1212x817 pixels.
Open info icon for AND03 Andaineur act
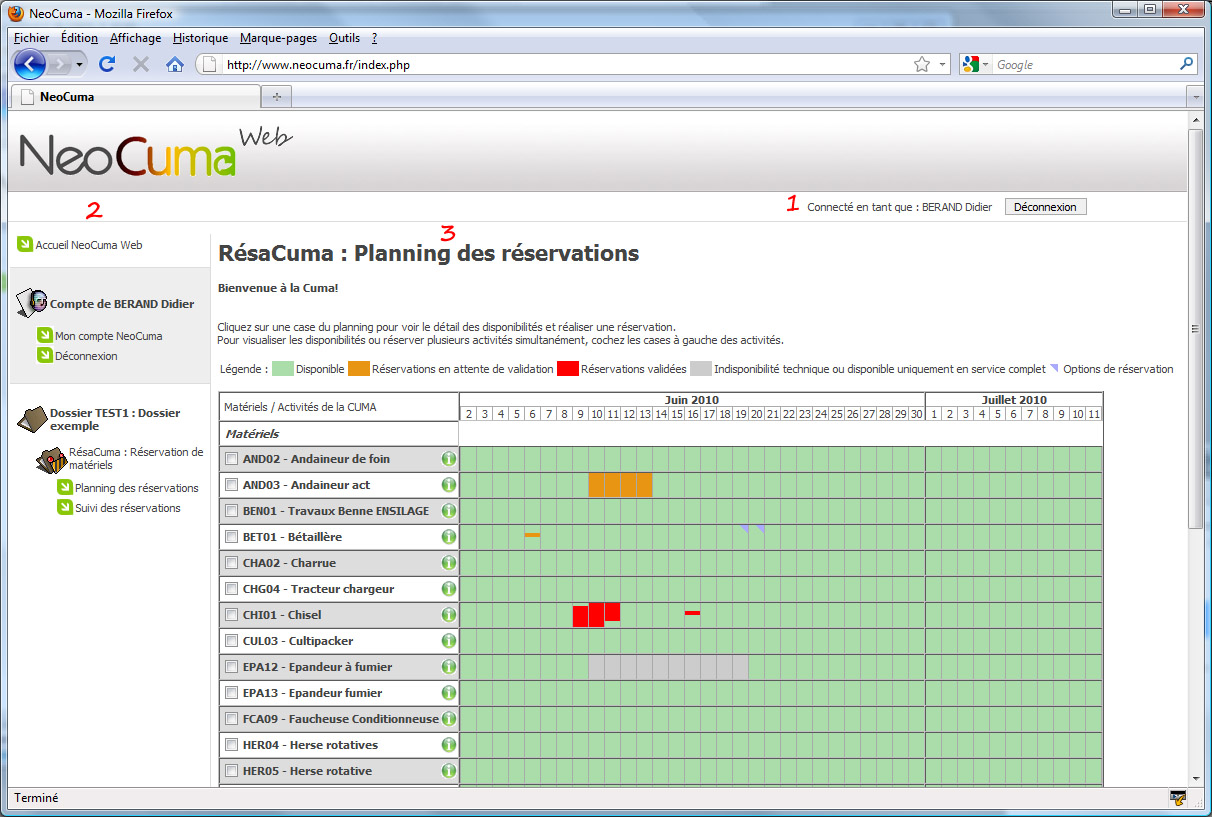(x=449, y=485)
